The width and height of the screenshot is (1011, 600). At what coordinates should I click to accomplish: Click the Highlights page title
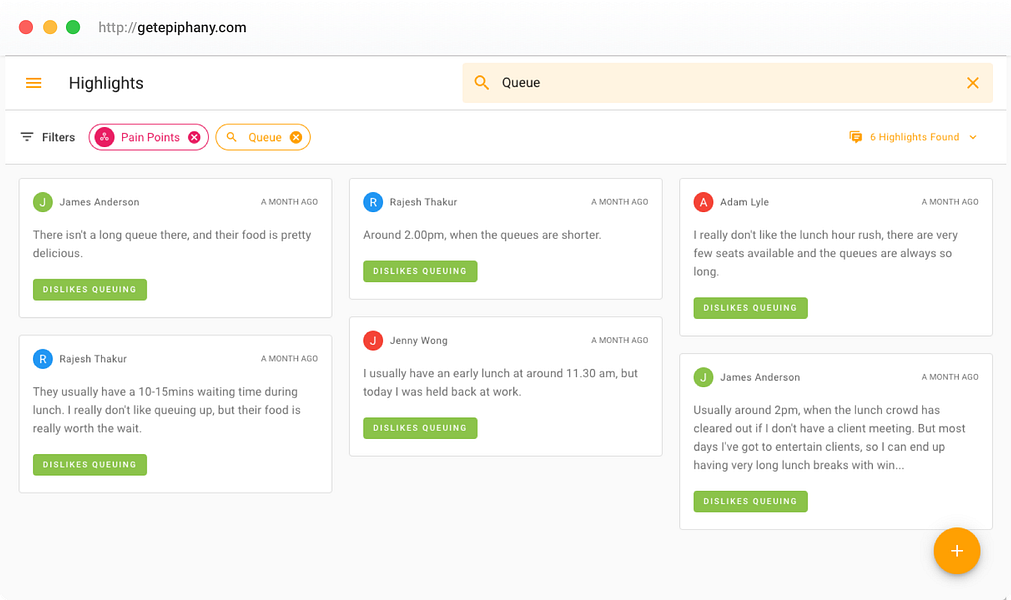(x=106, y=83)
